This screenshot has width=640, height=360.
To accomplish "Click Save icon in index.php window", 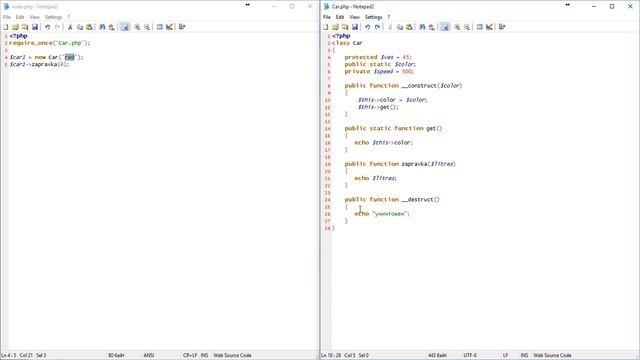I will (x=35, y=27).
